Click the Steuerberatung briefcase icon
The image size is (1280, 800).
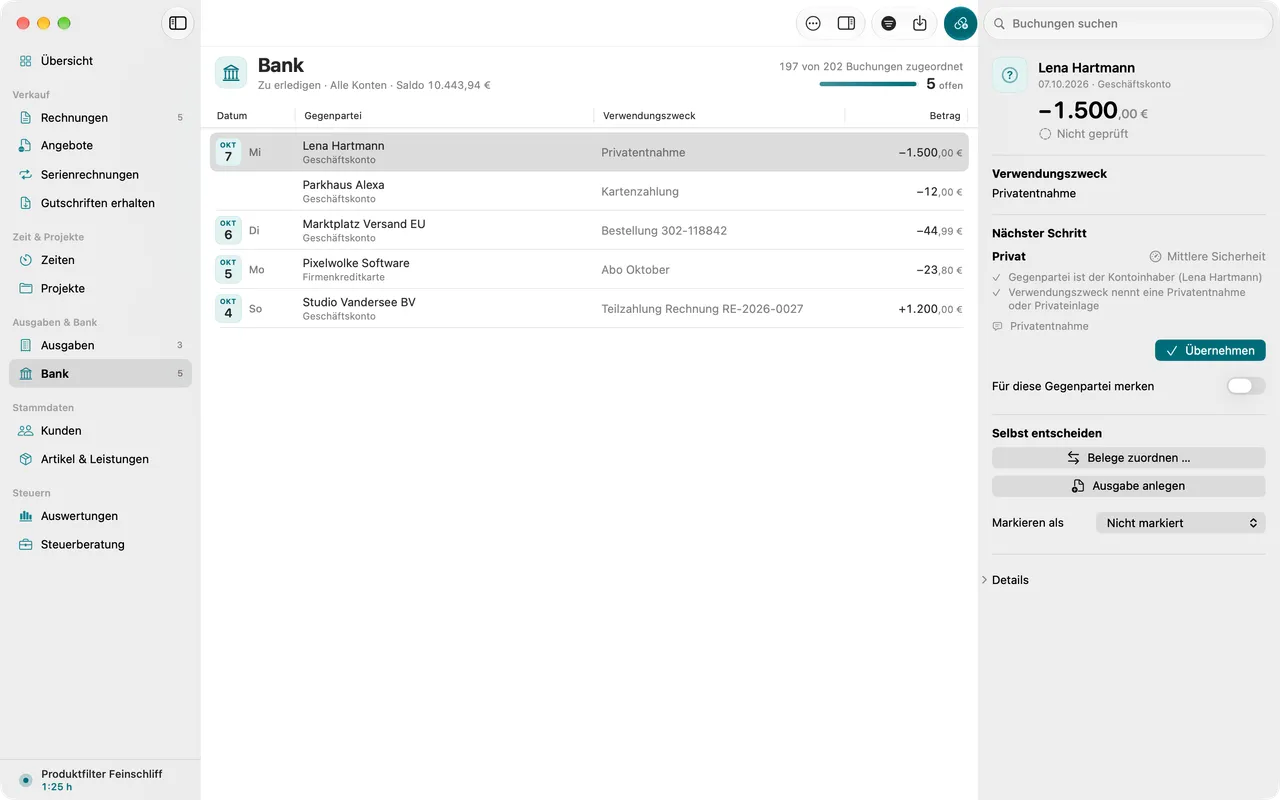click(25, 545)
